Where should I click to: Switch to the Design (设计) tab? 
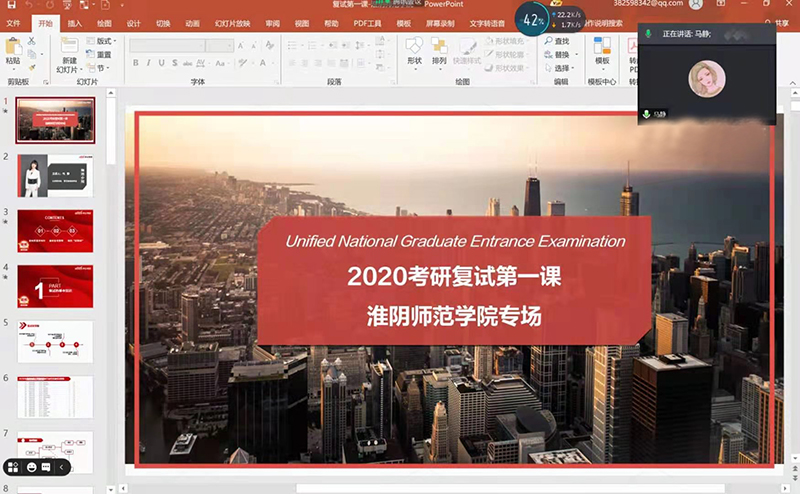click(134, 23)
